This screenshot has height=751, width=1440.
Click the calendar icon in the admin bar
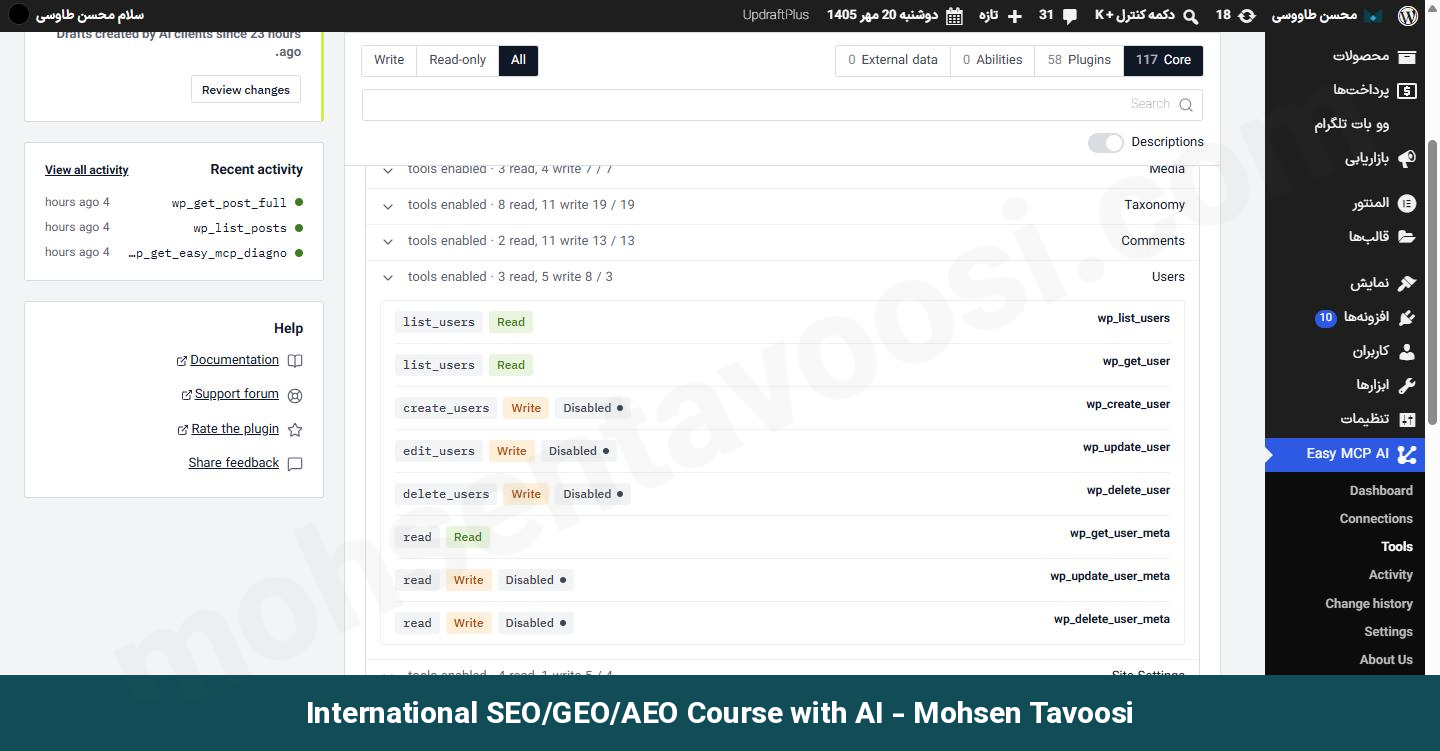(955, 16)
